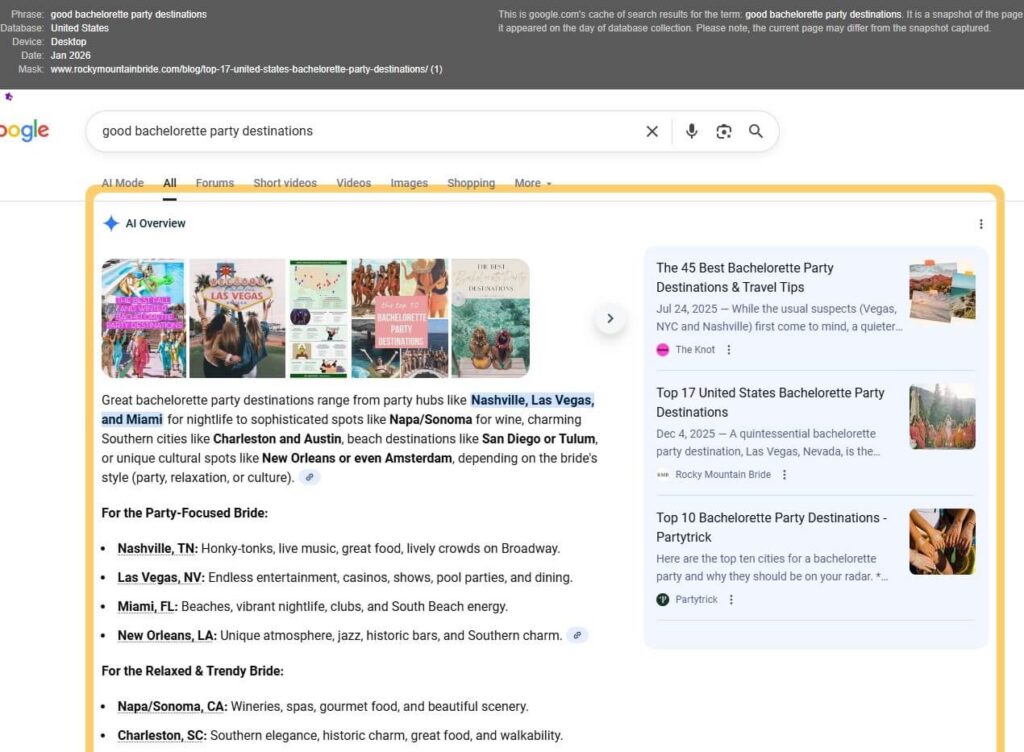Click the magnifying glass search icon
This screenshot has width=1024, height=752.
click(756, 131)
